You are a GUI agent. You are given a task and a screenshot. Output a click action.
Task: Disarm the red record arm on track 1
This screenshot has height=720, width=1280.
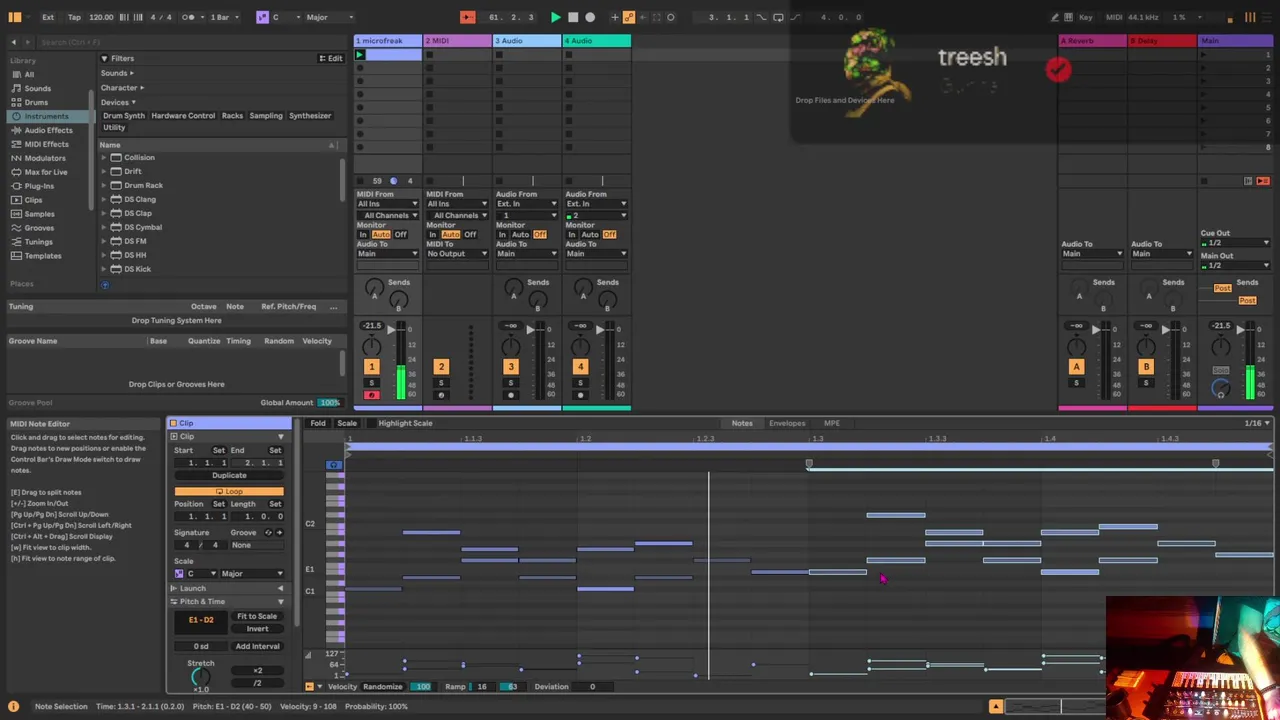click(371, 395)
